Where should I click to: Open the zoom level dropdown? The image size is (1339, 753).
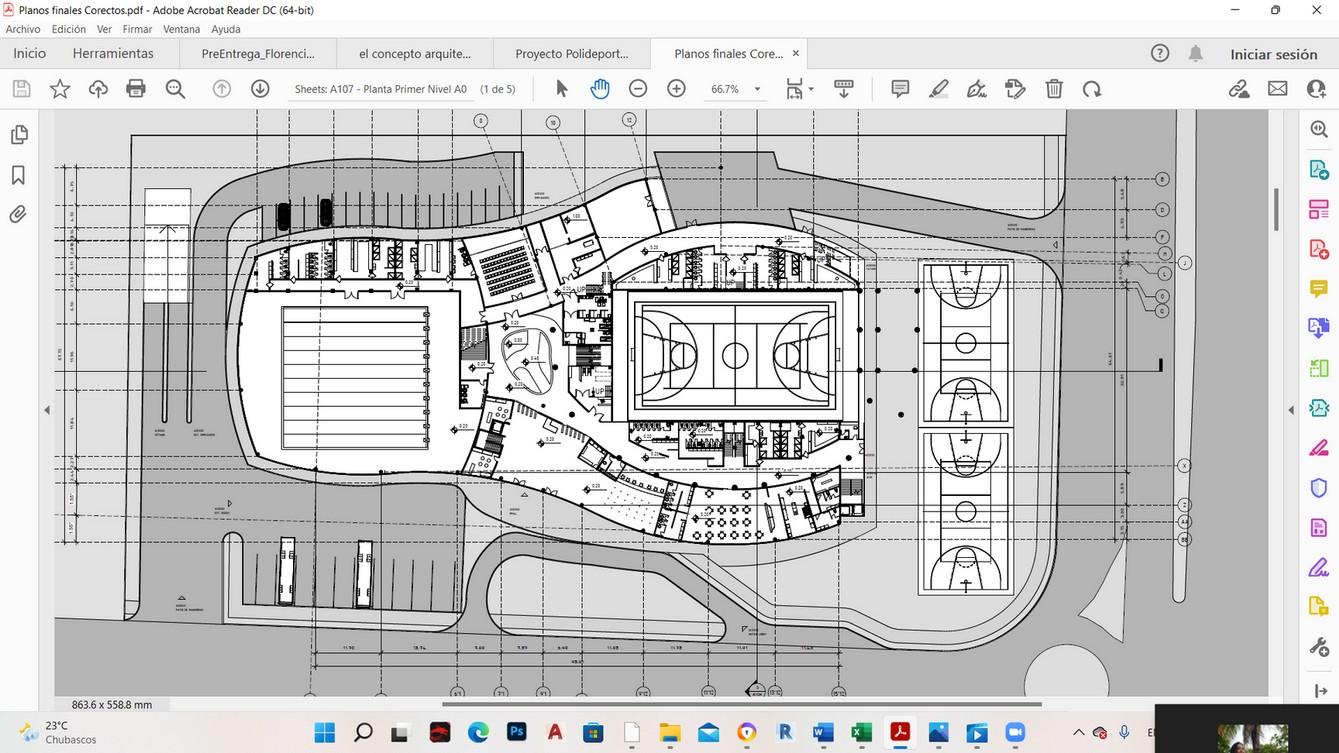tap(757, 89)
